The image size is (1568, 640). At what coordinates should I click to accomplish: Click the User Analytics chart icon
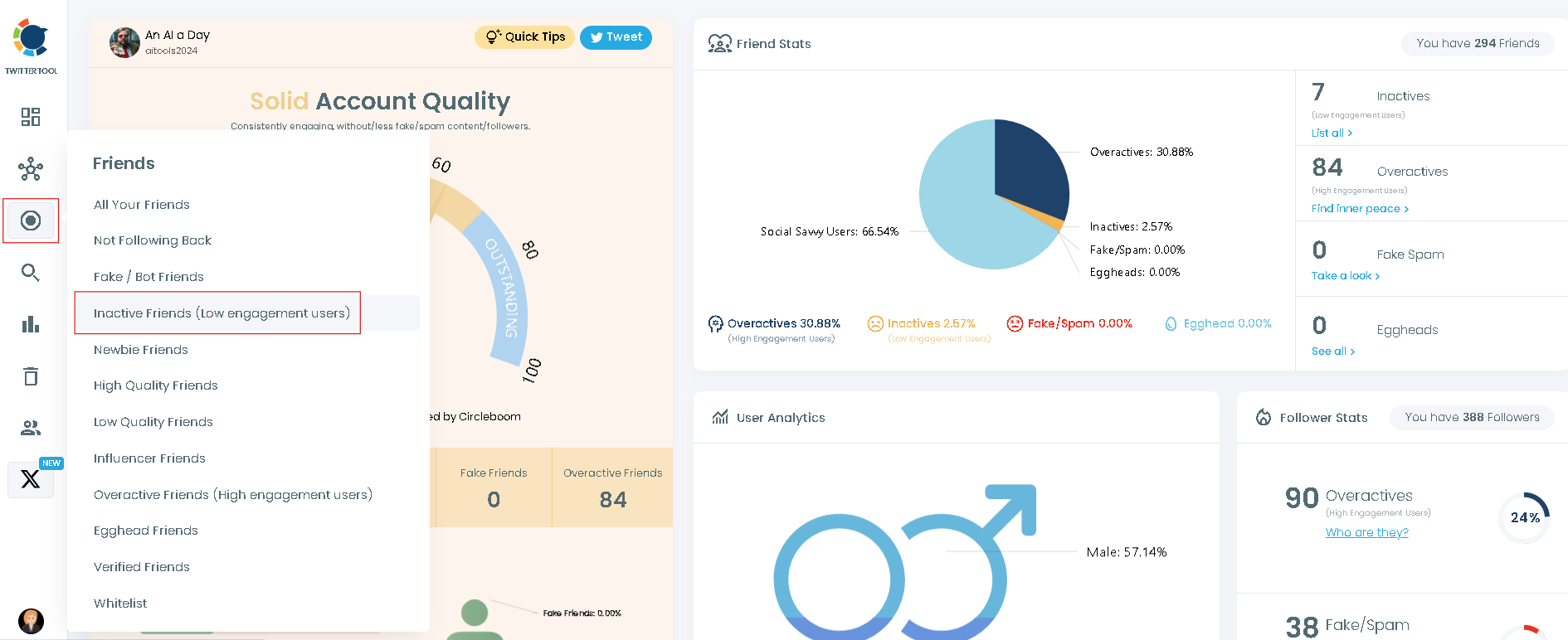pos(720,417)
